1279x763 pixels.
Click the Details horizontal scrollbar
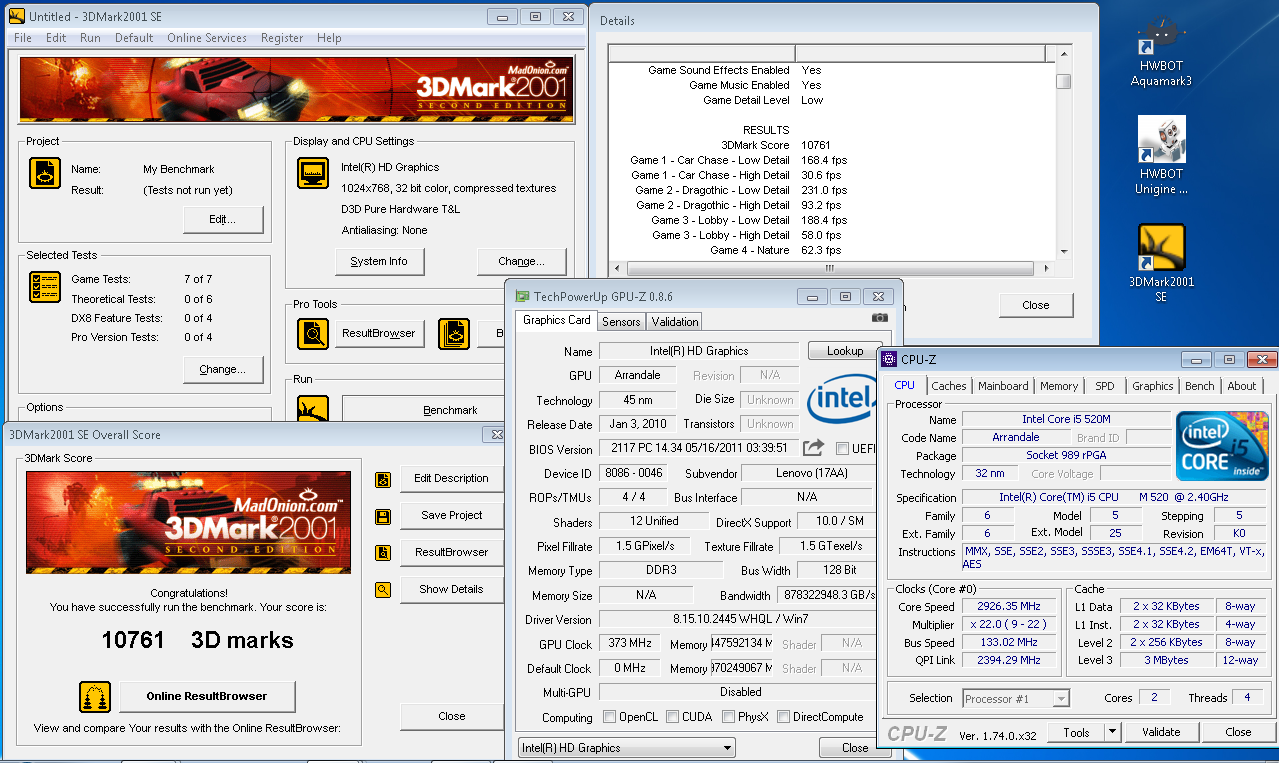coord(832,268)
